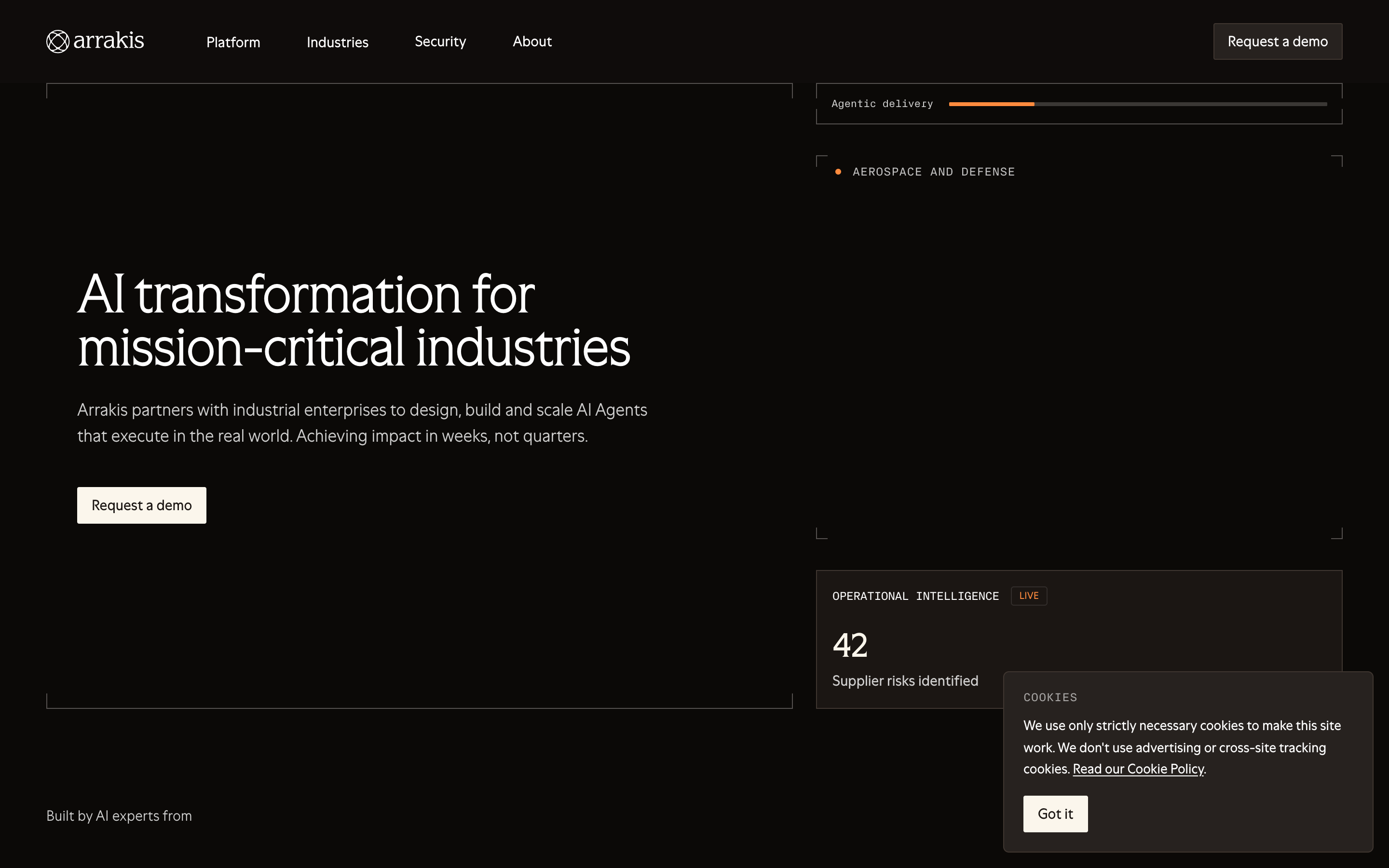
Task: Click the Agentic delivery label
Action: coord(882,104)
